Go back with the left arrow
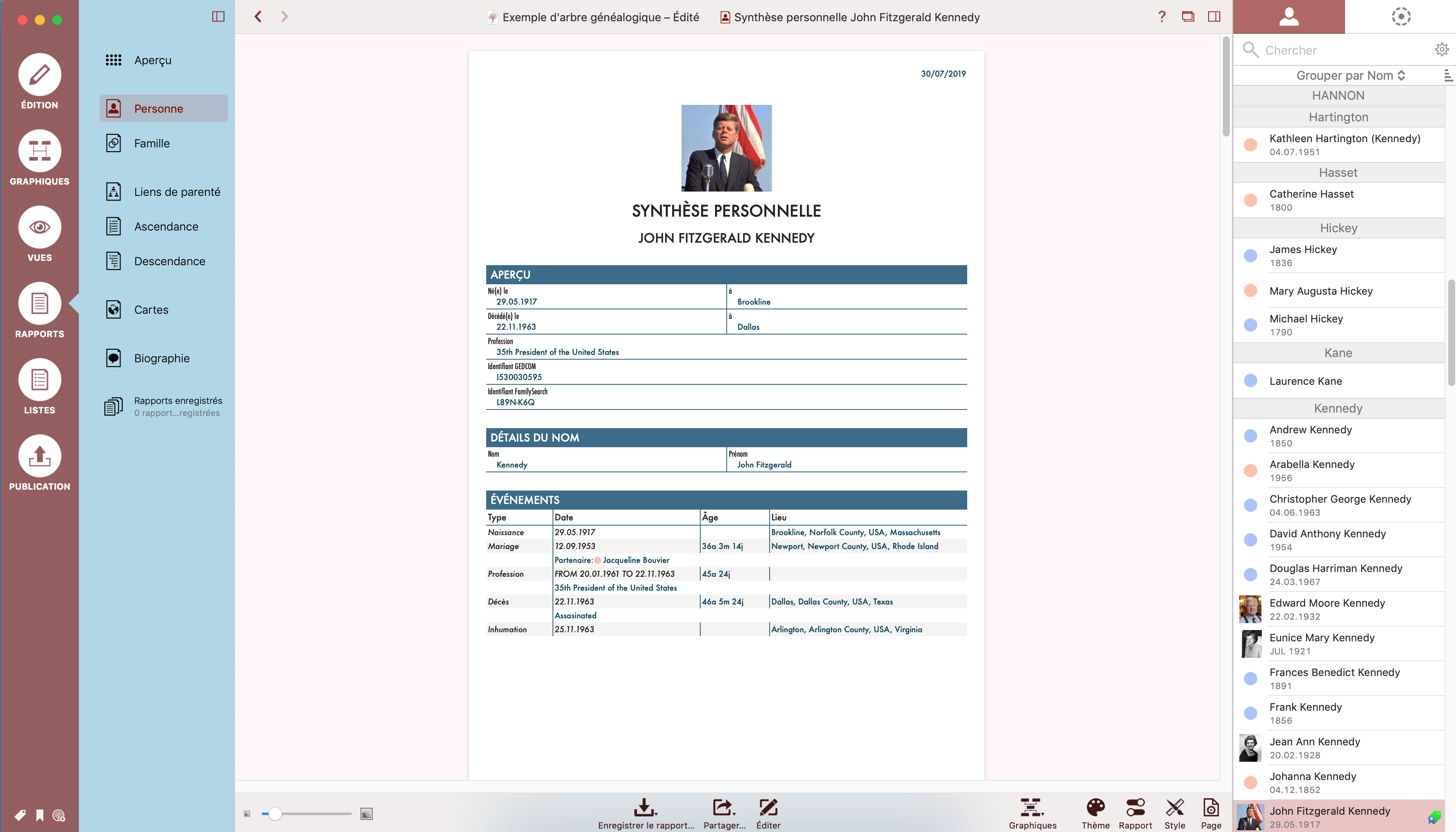The image size is (1456, 832). (x=258, y=16)
